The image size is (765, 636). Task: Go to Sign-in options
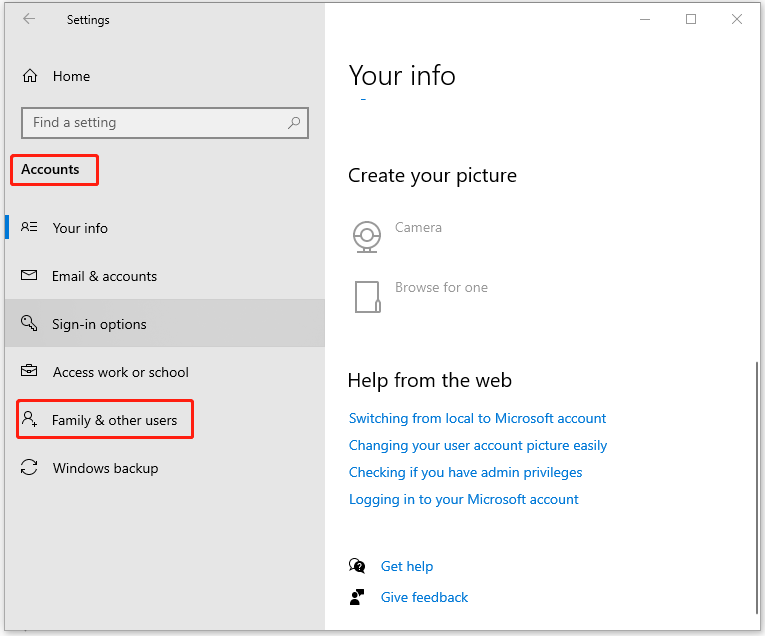click(x=165, y=324)
